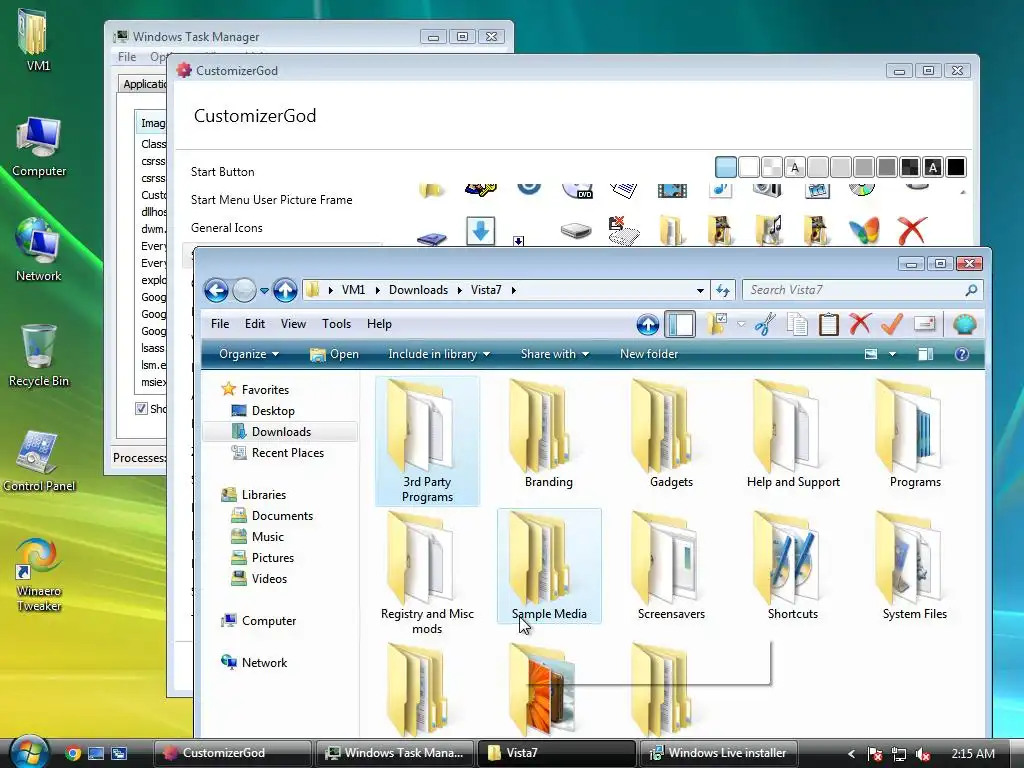Open the File menu in the explorer
Image resolution: width=1024 pixels, height=768 pixels.
[220, 324]
